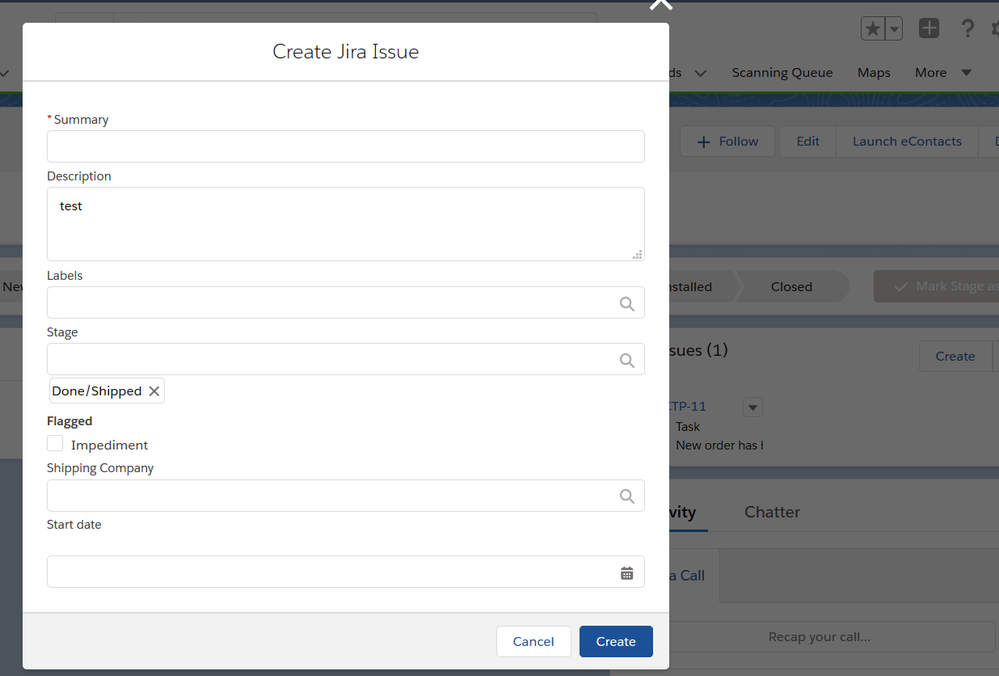Click the search magnifier in the Stage field
Screen dimensions: 999x676
click(x=627, y=360)
